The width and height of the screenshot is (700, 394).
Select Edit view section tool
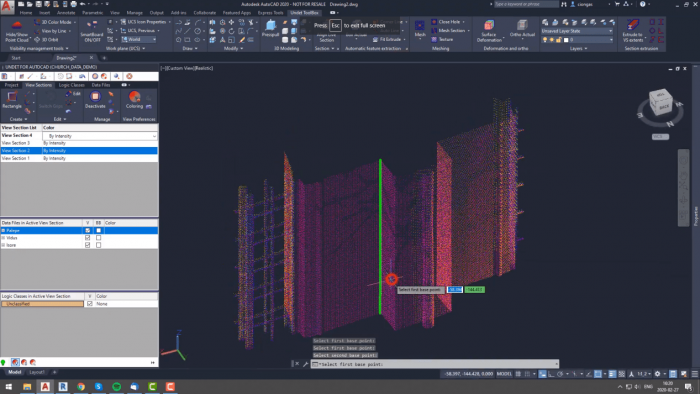pyautogui.click(x=73, y=94)
